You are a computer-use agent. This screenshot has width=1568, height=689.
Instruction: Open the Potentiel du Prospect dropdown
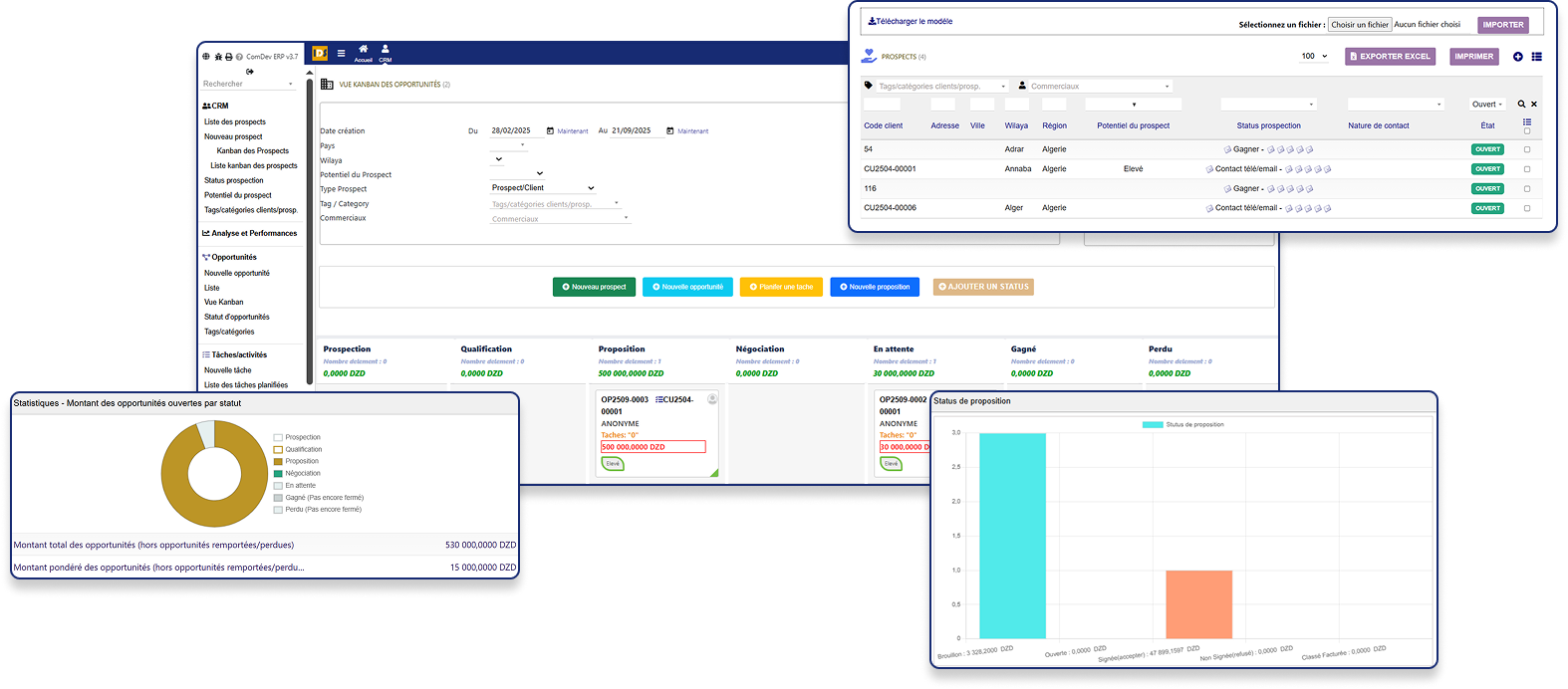(518, 173)
